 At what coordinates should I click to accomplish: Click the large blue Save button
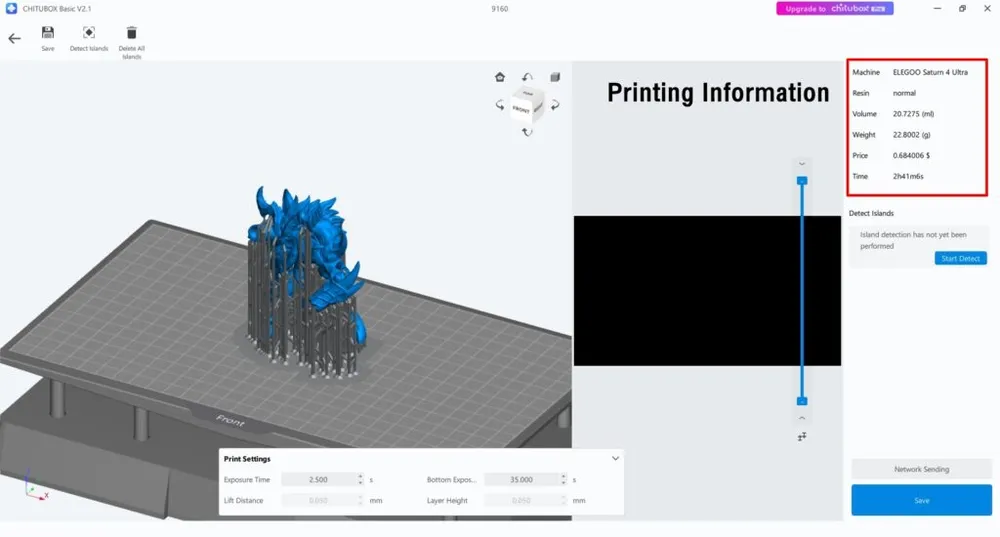[921, 500]
